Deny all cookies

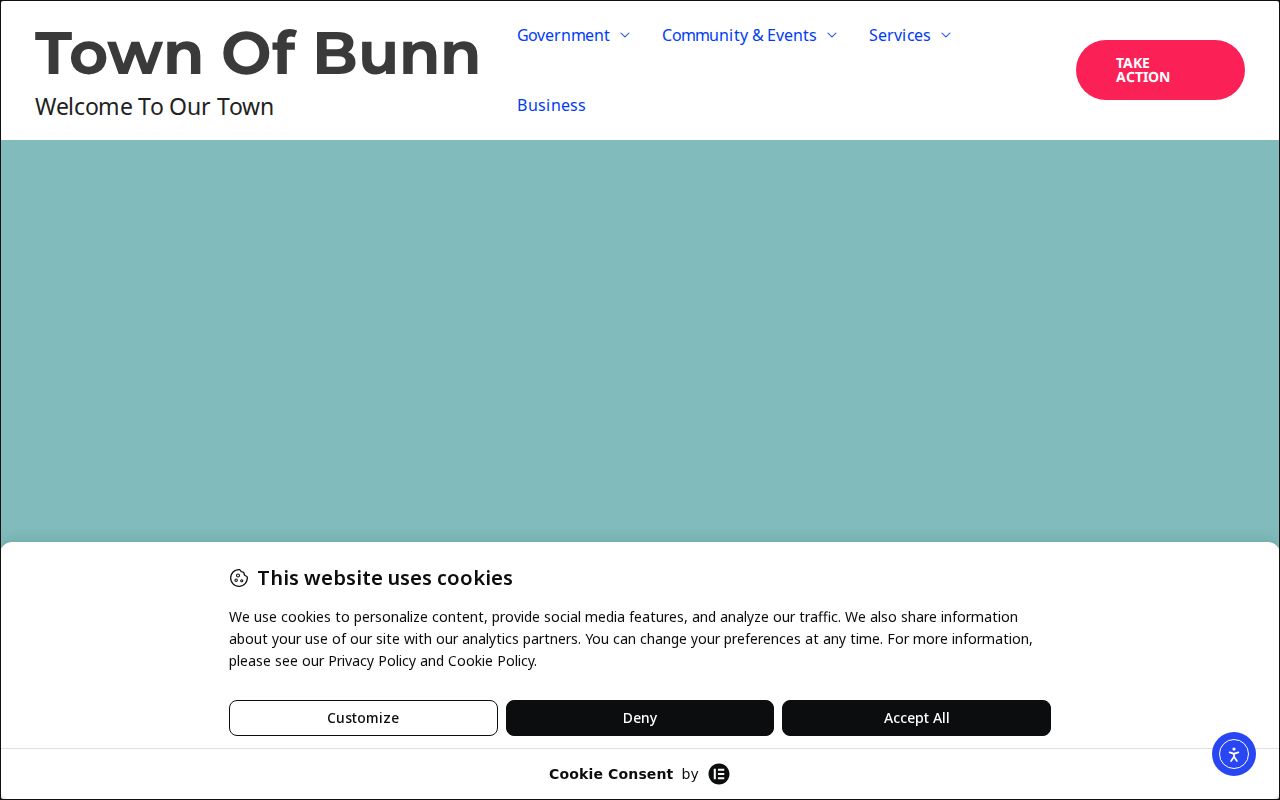[640, 718]
